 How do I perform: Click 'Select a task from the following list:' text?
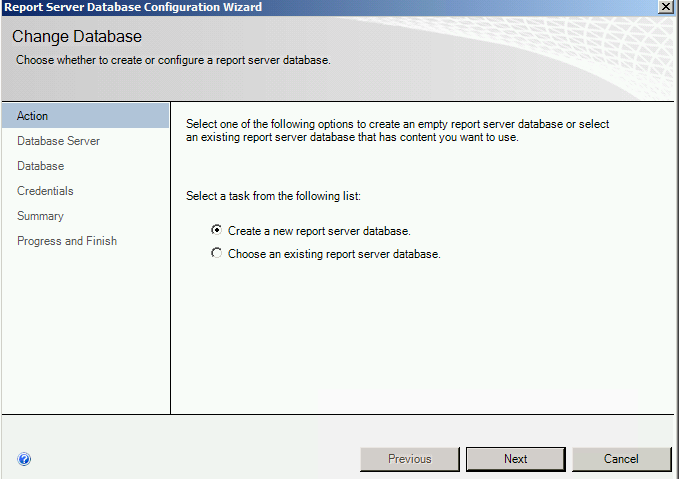coord(273,196)
